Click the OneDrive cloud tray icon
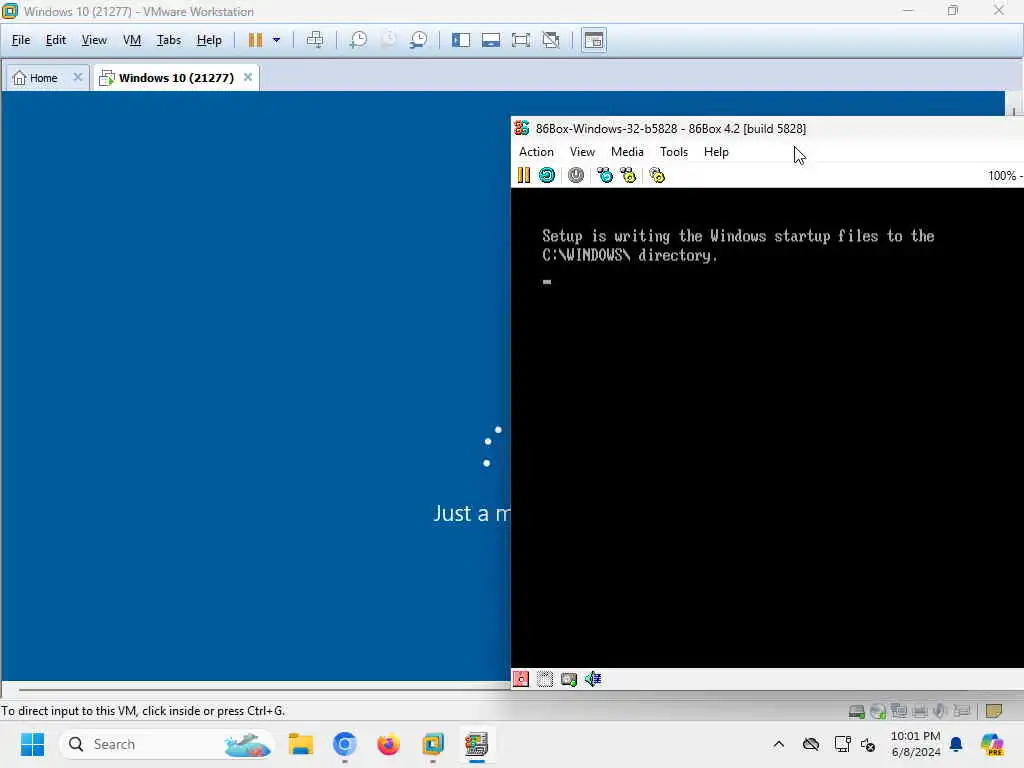The image size is (1024, 768). click(x=811, y=744)
